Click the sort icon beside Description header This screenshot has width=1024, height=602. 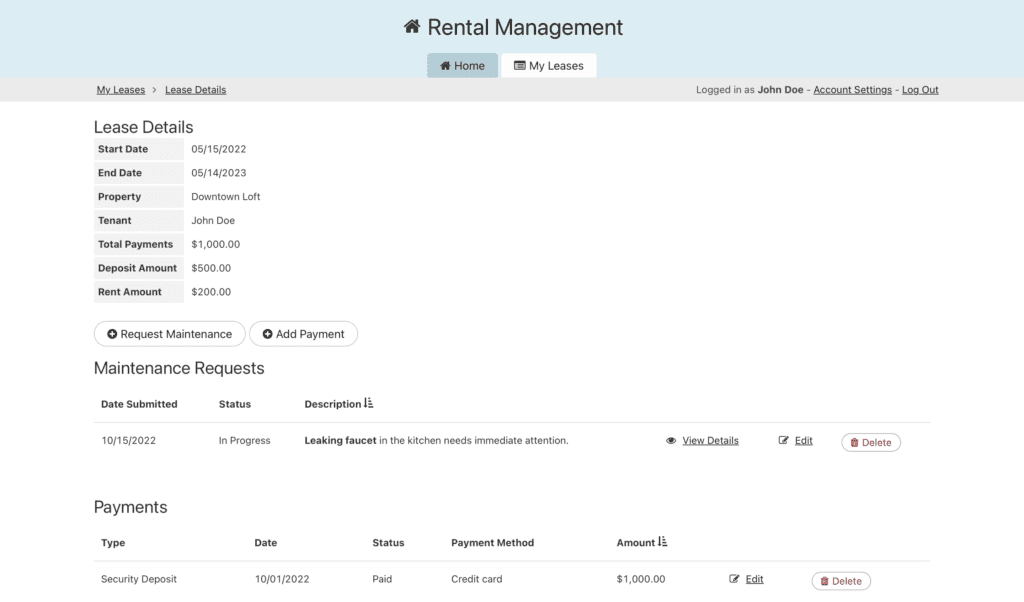[369, 404]
